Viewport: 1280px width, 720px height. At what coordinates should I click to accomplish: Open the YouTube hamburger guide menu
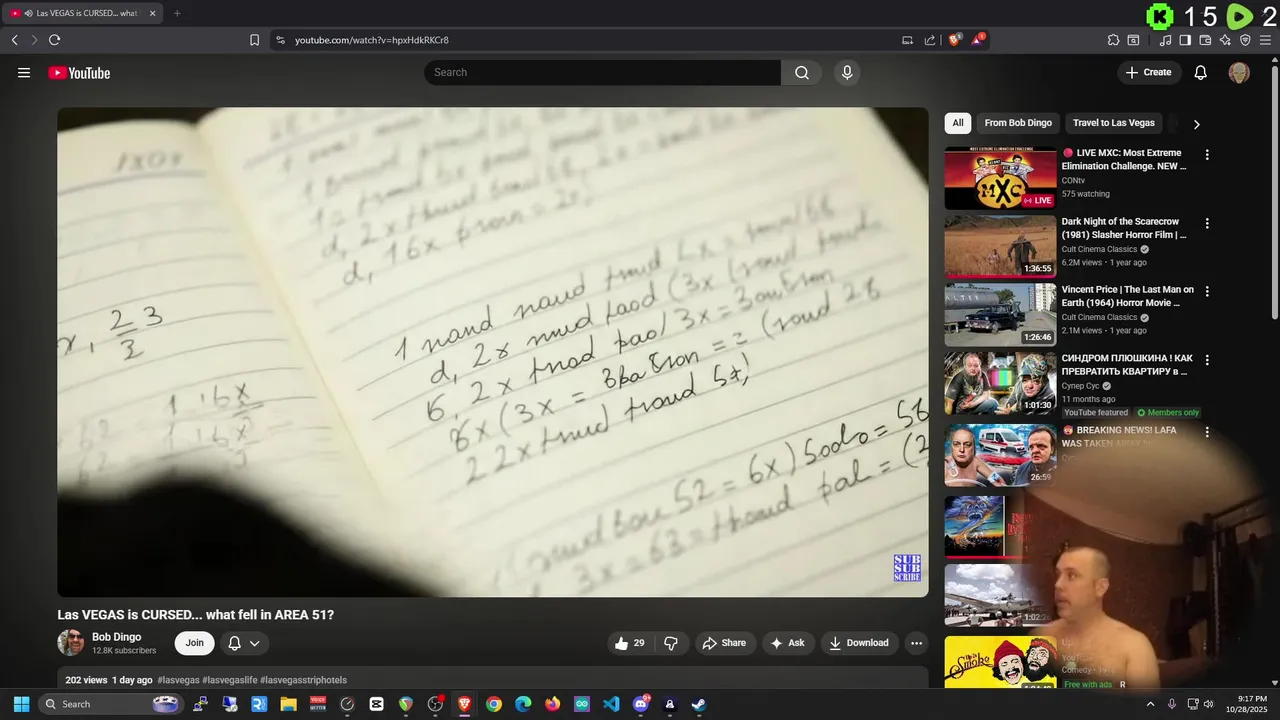click(x=24, y=73)
